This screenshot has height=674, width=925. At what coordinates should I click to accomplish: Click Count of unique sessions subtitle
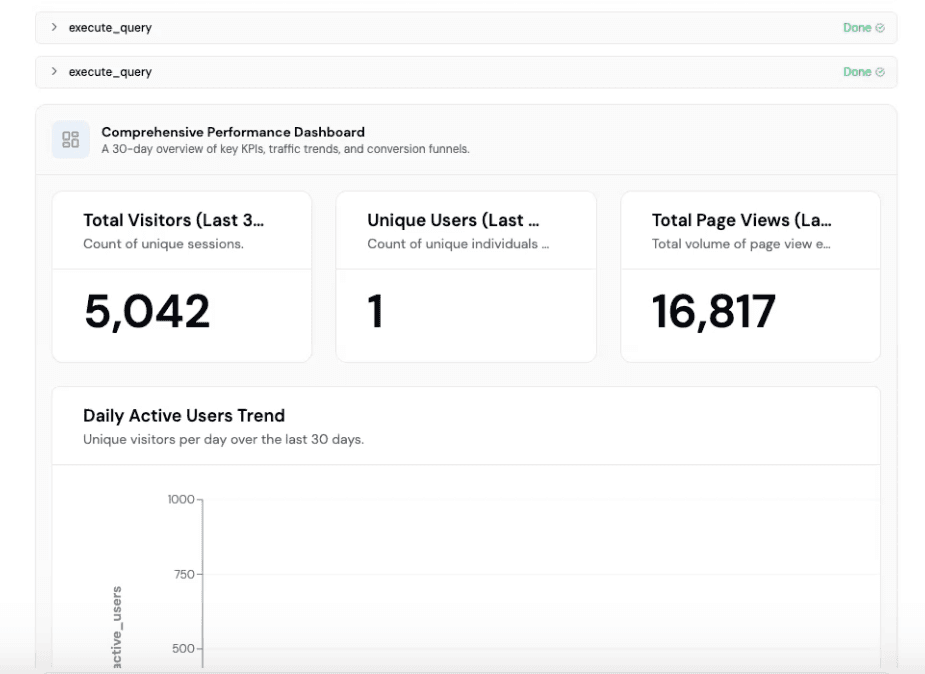pos(163,244)
